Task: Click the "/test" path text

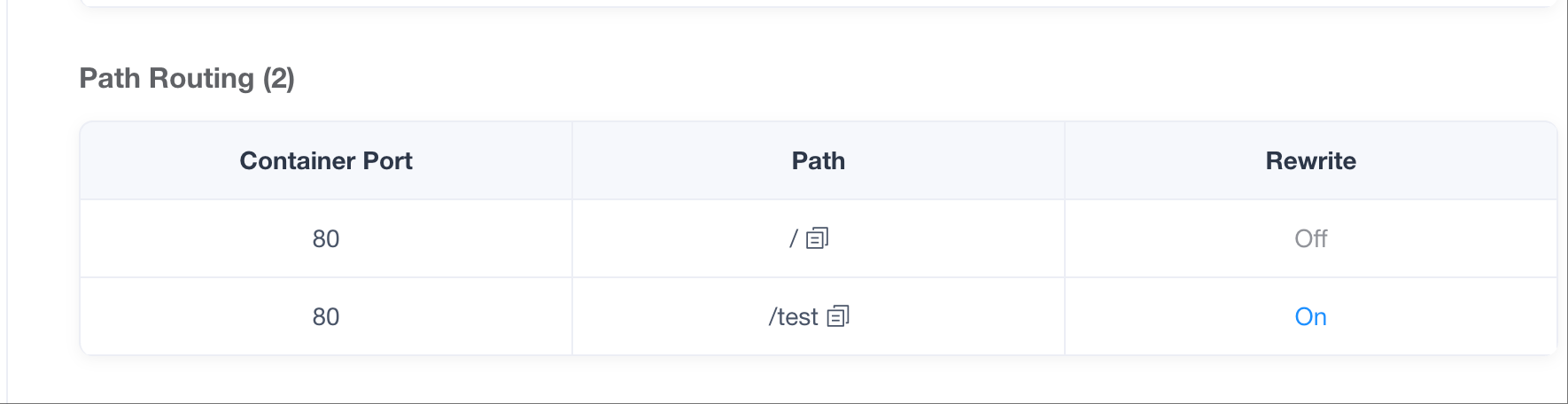Action: pos(794,316)
